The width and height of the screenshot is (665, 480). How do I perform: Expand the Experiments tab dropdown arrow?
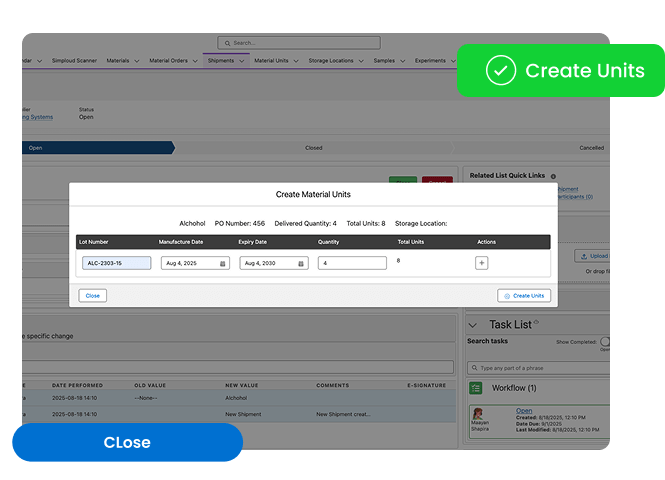point(453,61)
